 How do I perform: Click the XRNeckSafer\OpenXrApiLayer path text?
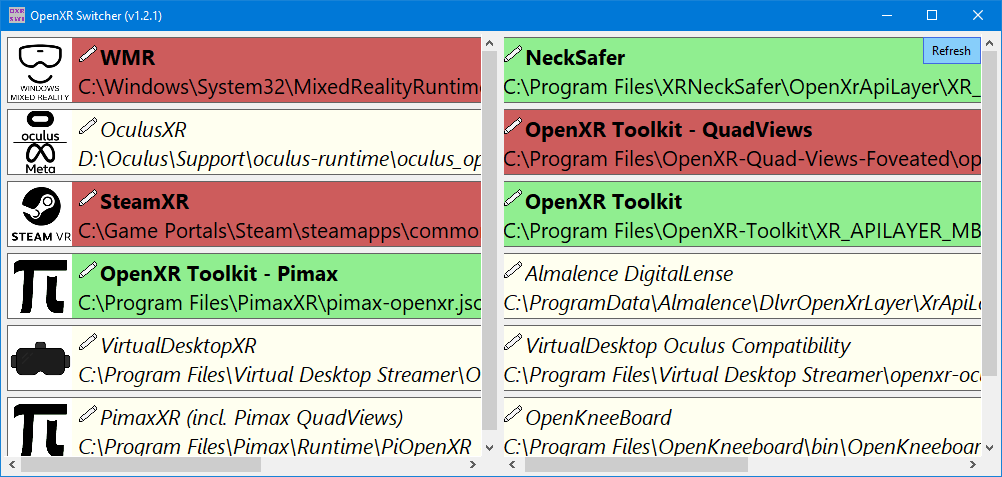742,88
